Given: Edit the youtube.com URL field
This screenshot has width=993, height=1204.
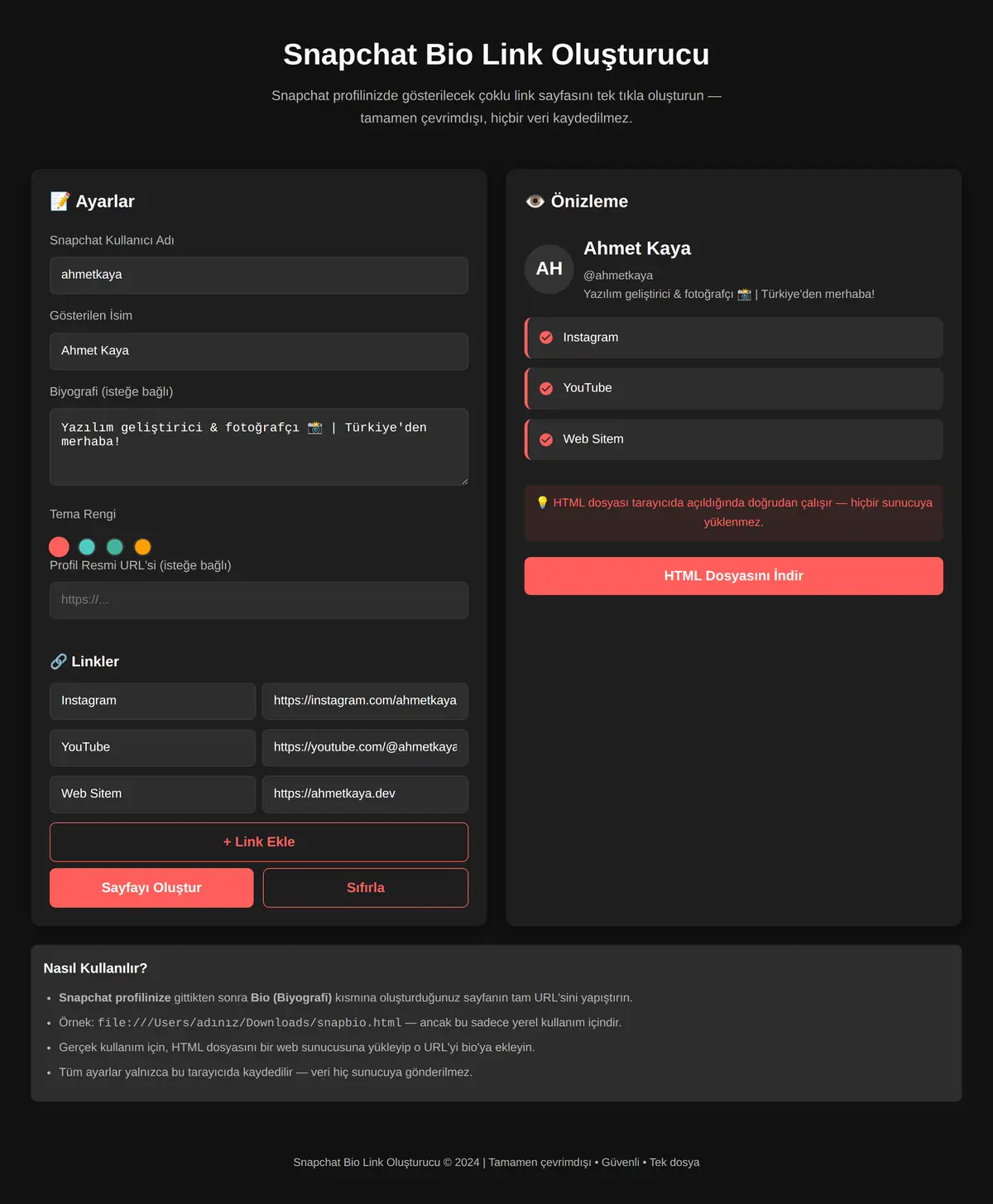Looking at the screenshot, I should coord(365,747).
